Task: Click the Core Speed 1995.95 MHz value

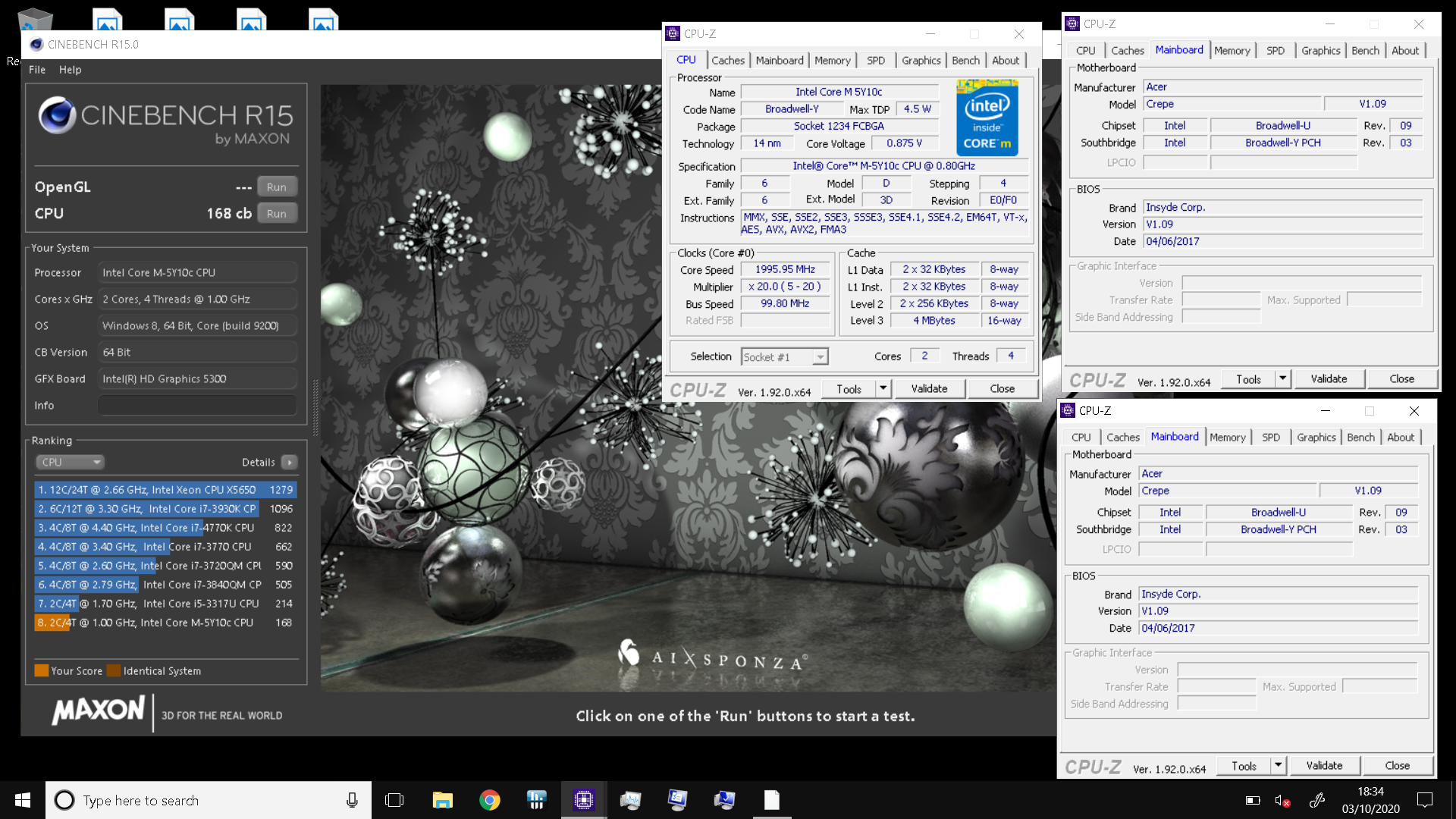Action: click(785, 270)
